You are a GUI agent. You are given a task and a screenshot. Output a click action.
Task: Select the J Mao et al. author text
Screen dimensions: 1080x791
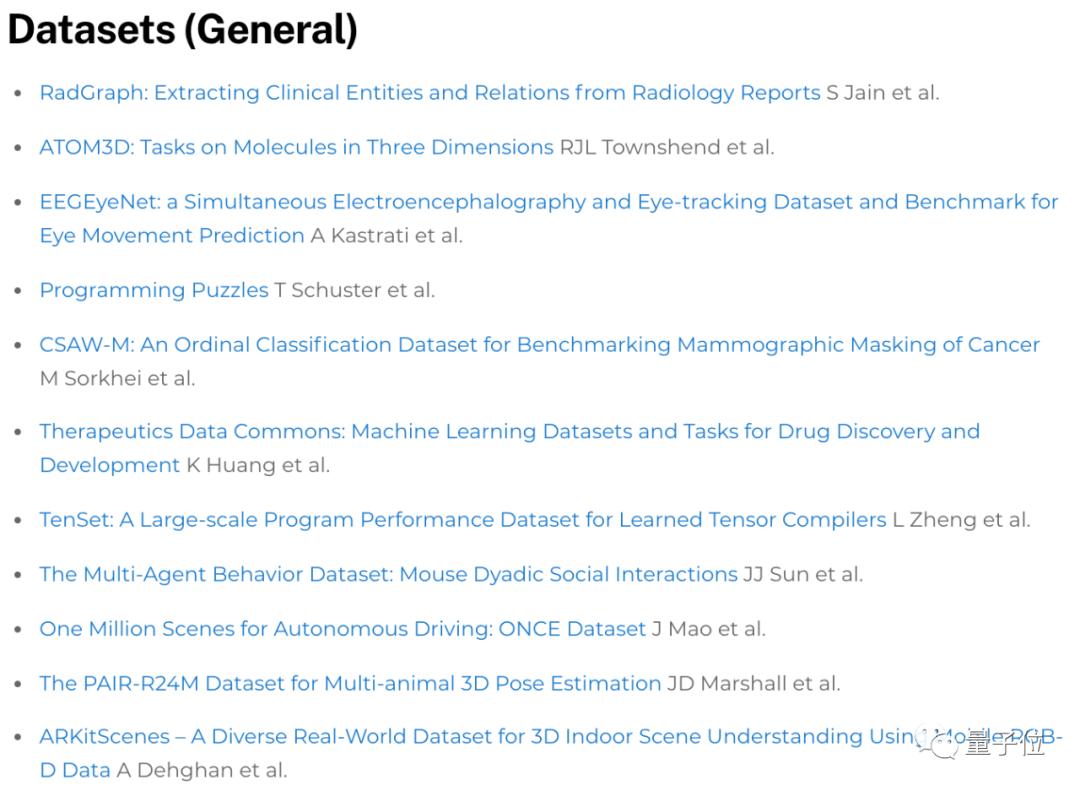point(709,629)
